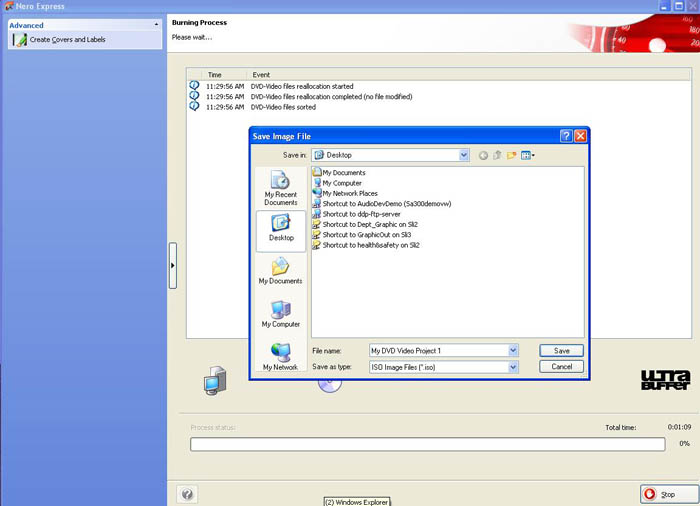Viewport: 700px width, 506px height.
Task: Open the Views menu icon
Action: point(528,155)
